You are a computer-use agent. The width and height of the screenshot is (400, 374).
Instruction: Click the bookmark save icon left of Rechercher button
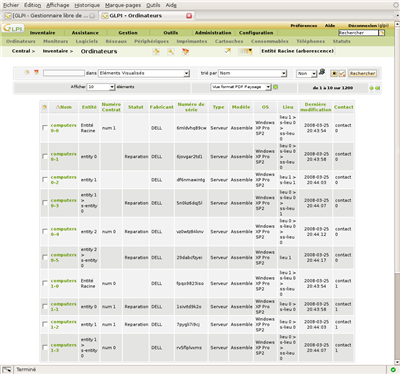(334, 73)
